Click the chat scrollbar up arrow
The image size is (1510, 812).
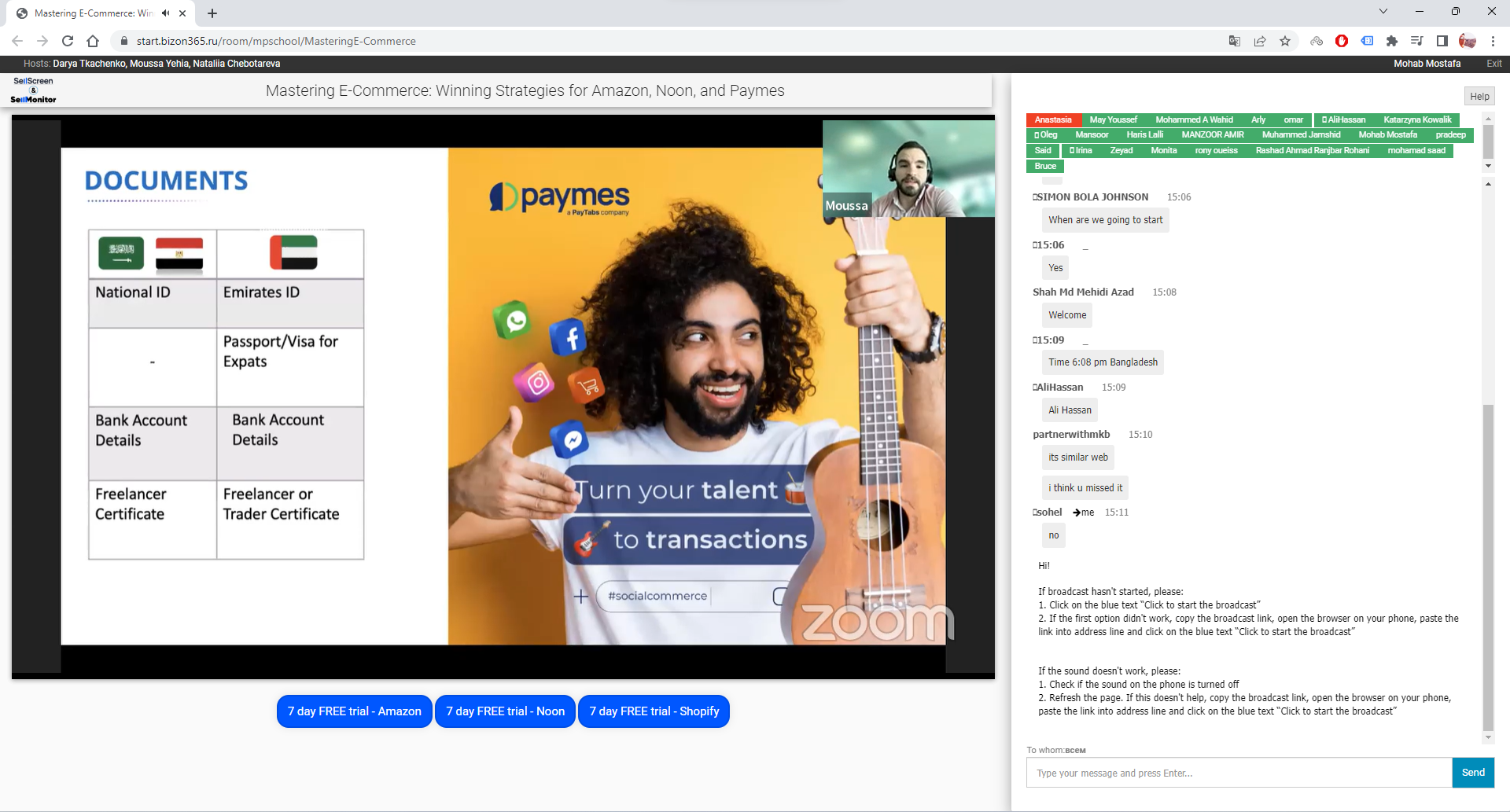1487,184
